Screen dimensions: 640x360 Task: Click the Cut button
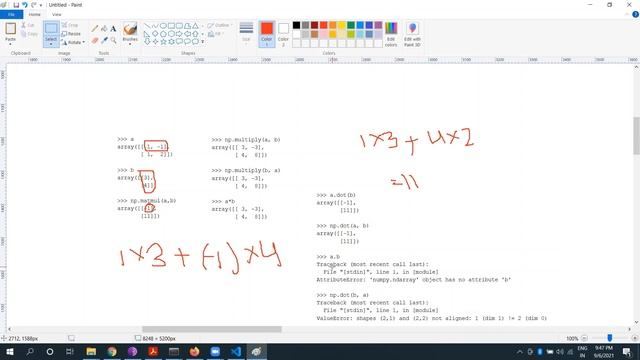[28, 25]
